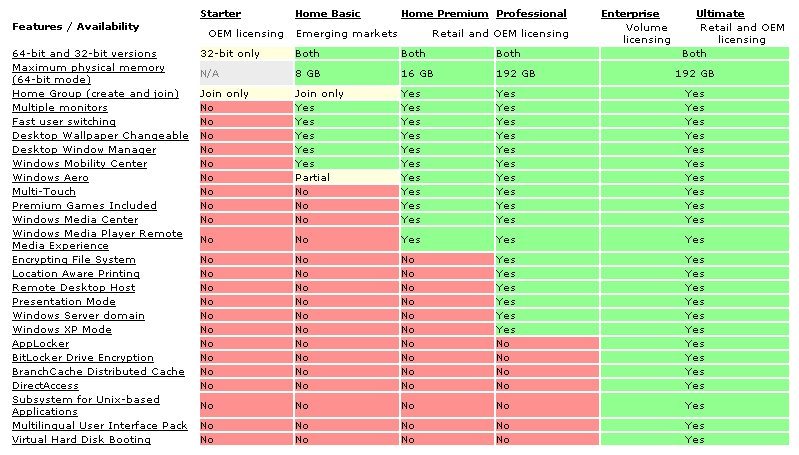Select the Enterprise edition header
Screen dimensions: 799x455
(630, 14)
